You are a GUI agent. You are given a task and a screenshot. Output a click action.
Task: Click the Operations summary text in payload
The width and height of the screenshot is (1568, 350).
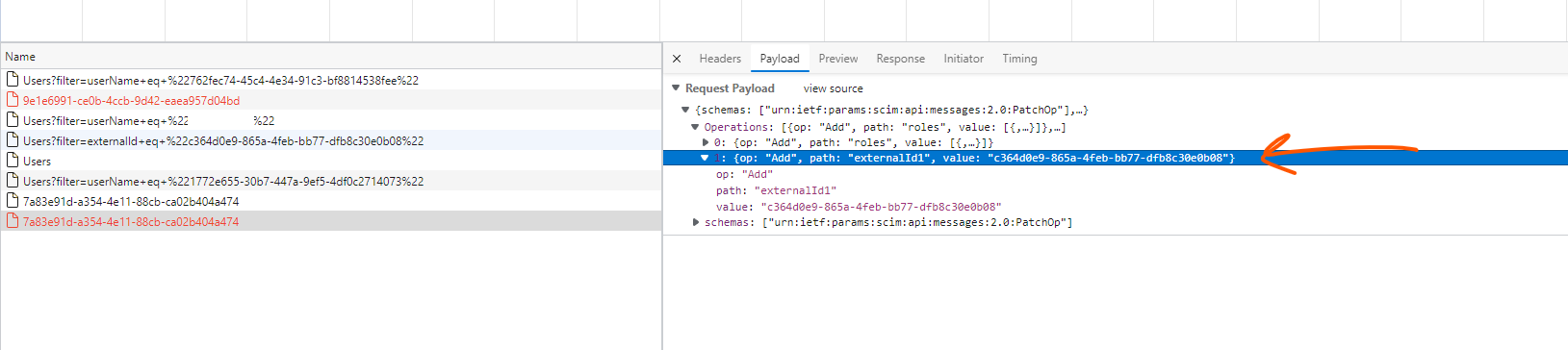click(885, 127)
